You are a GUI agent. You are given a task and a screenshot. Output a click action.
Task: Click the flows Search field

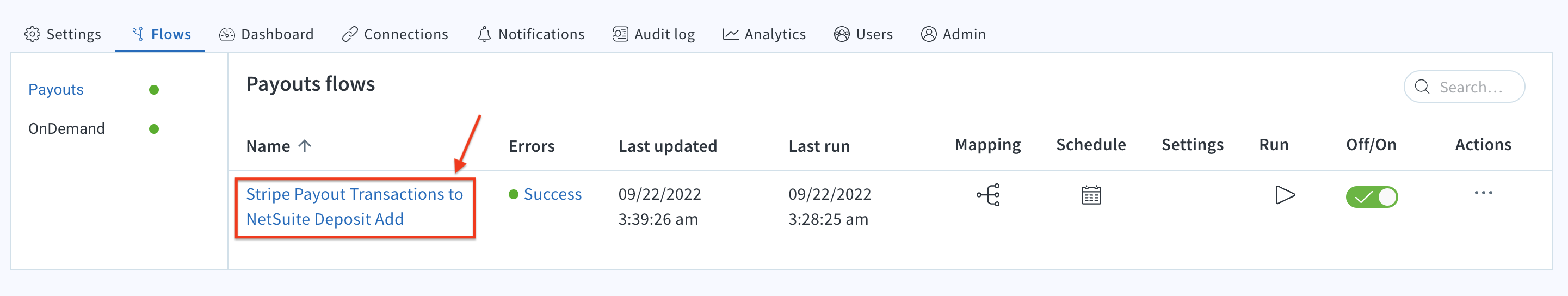point(1465,87)
